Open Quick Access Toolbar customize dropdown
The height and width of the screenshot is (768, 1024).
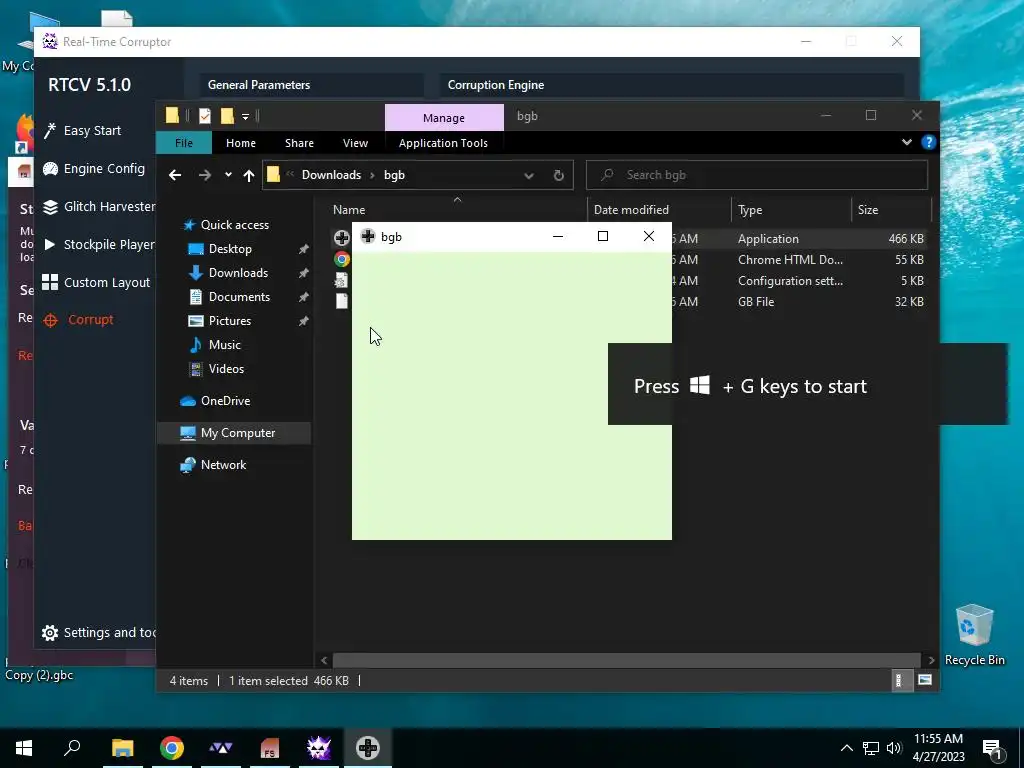point(246,116)
